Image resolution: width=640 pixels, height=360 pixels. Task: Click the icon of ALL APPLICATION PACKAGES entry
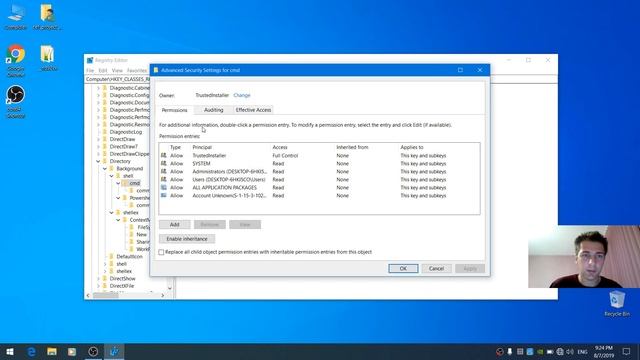[164, 187]
